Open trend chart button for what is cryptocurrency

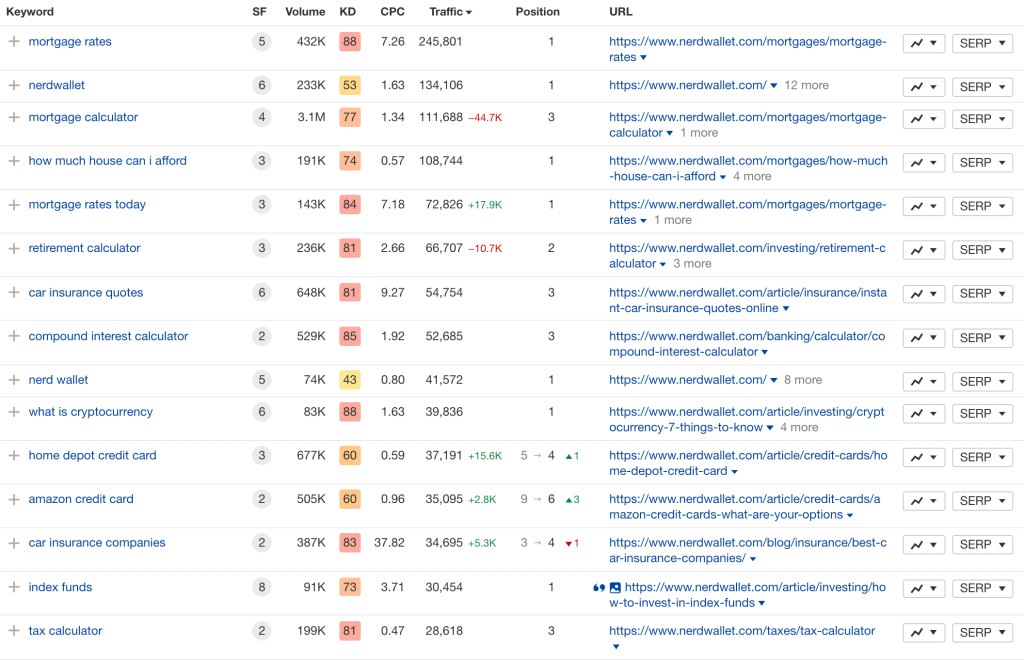pyautogui.click(x=924, y=414)
